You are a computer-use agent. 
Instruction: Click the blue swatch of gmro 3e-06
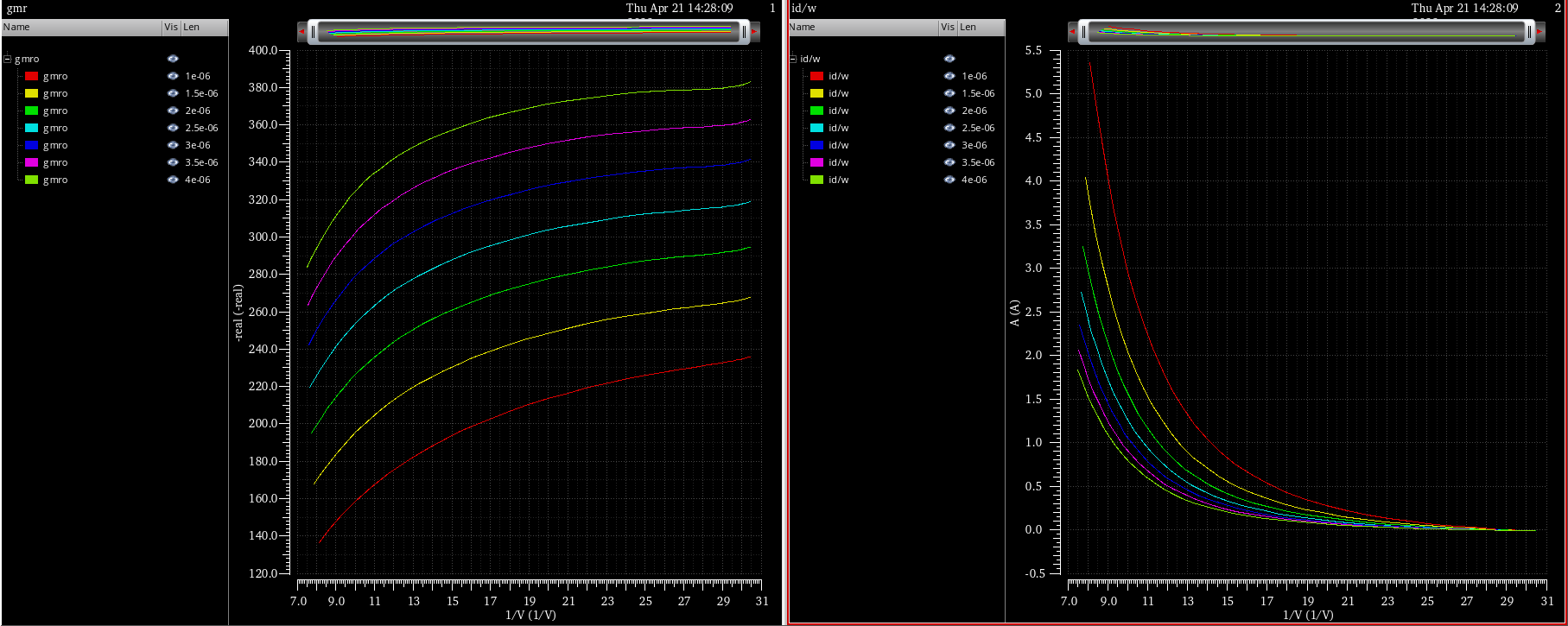click(x=31, y=145)
